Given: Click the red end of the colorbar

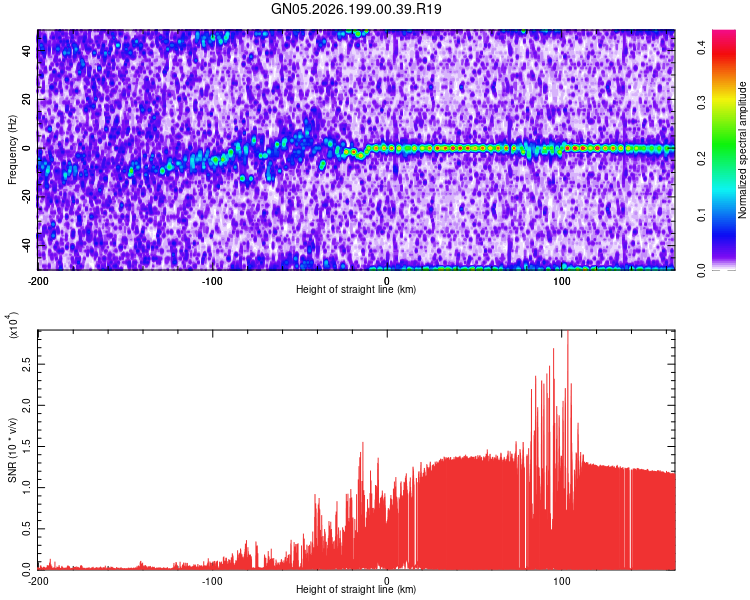Looking at the screenshot, I should [724, 53].
